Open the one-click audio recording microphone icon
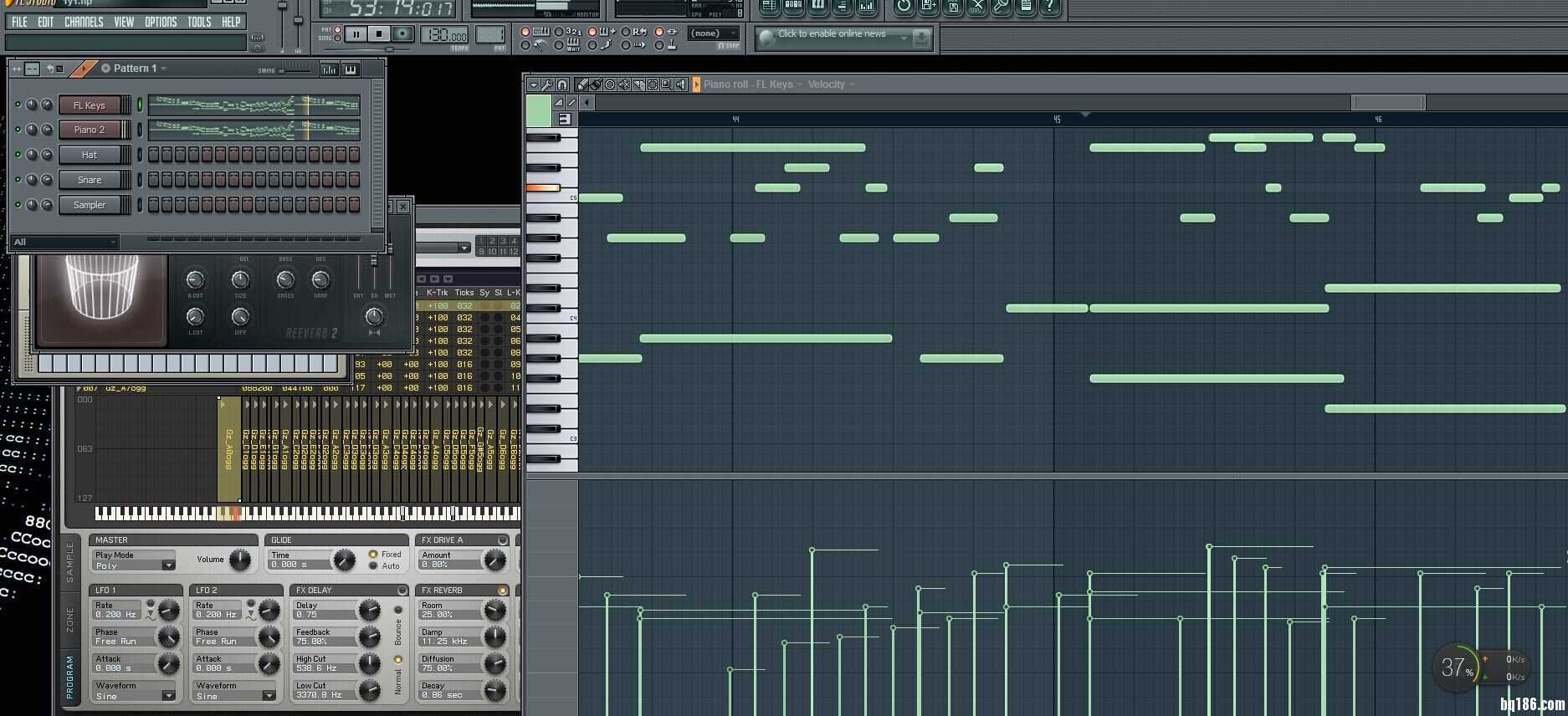Screen dimensions: 1568x716 pos(1002,7)
